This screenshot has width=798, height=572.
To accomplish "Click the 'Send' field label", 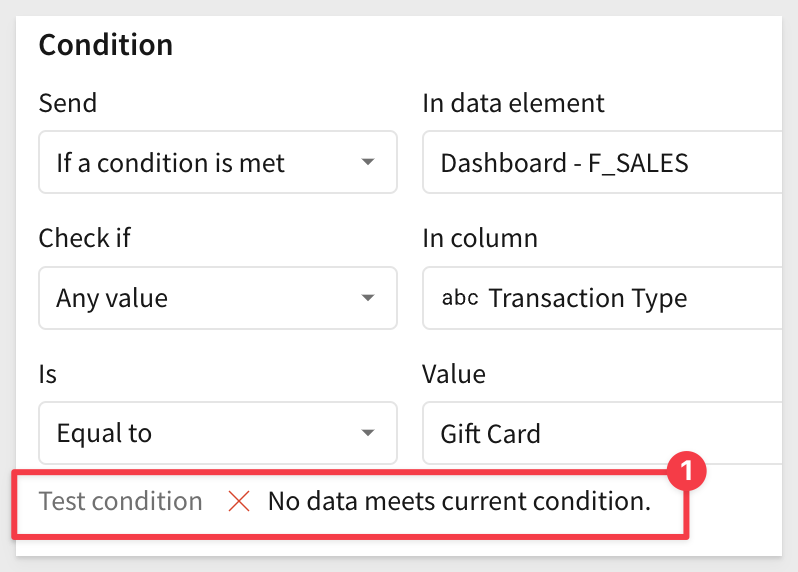I will (x=68, y=103).
